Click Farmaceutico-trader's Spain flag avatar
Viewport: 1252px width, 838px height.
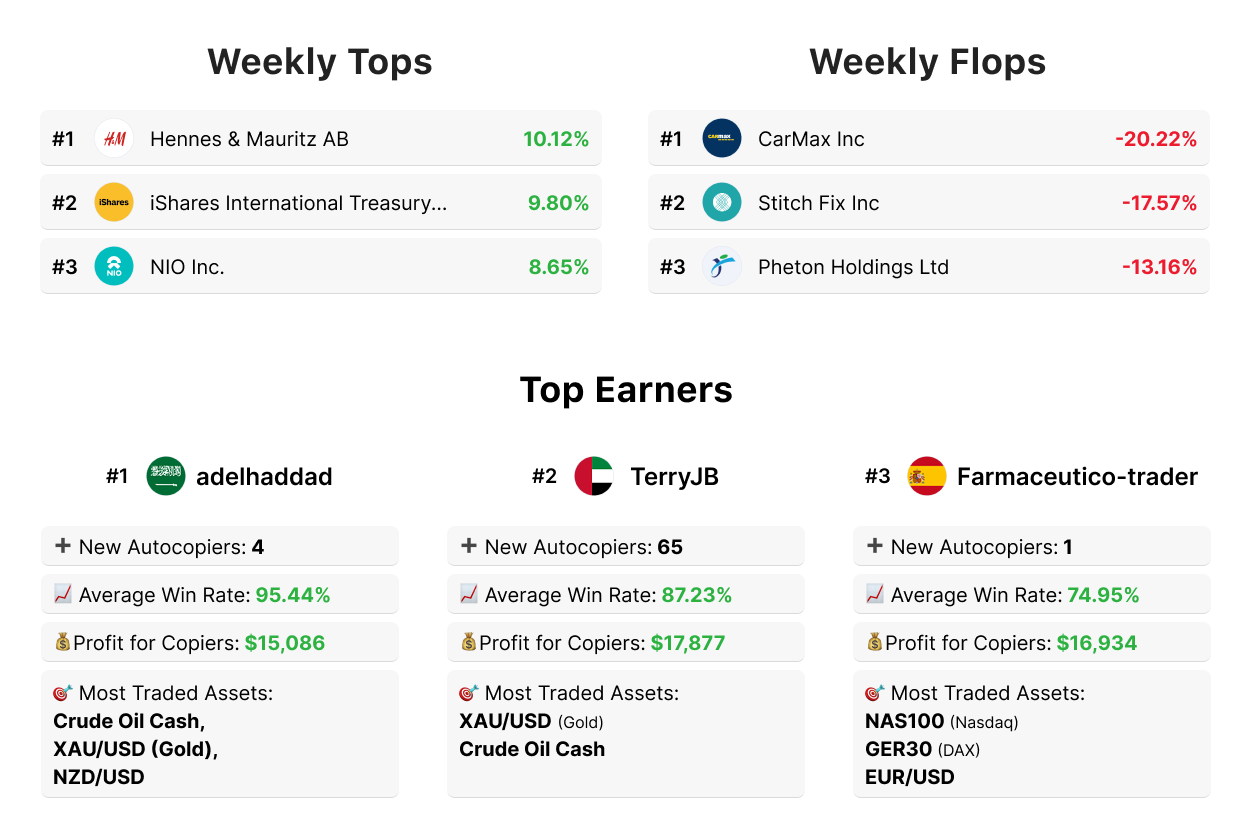[927, 476]
